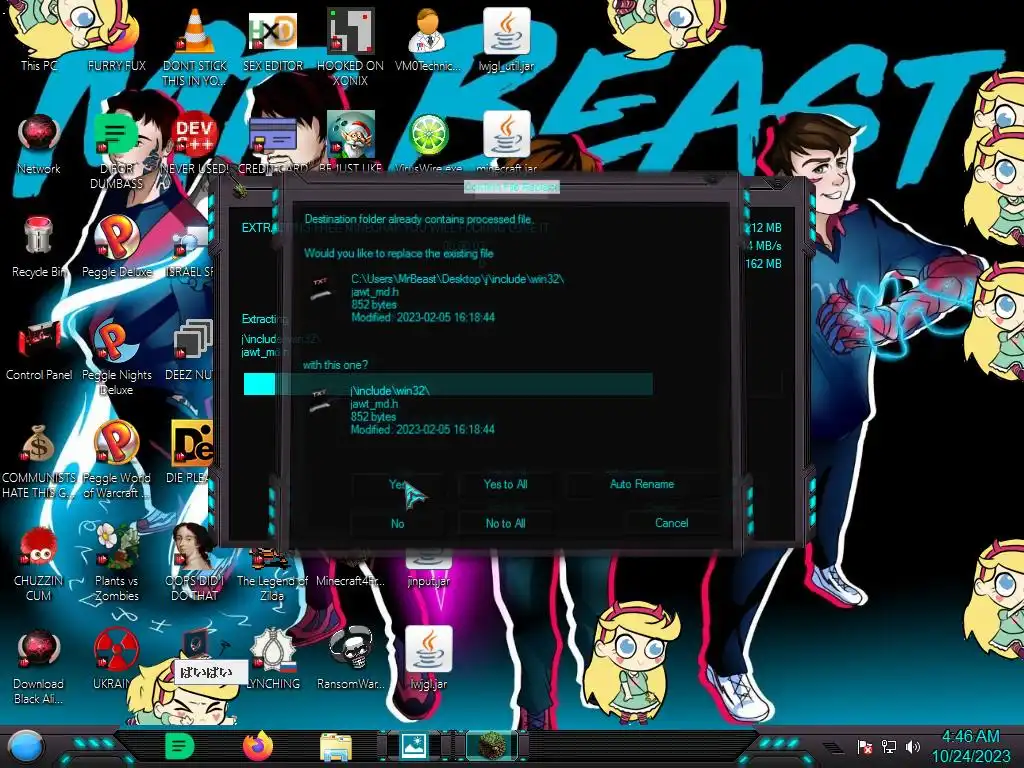This screenshot has width=1024, height=768.
Task: Select the HxD hex editor desktop icon
Action: pyautogui.click(x=272, y=40)
